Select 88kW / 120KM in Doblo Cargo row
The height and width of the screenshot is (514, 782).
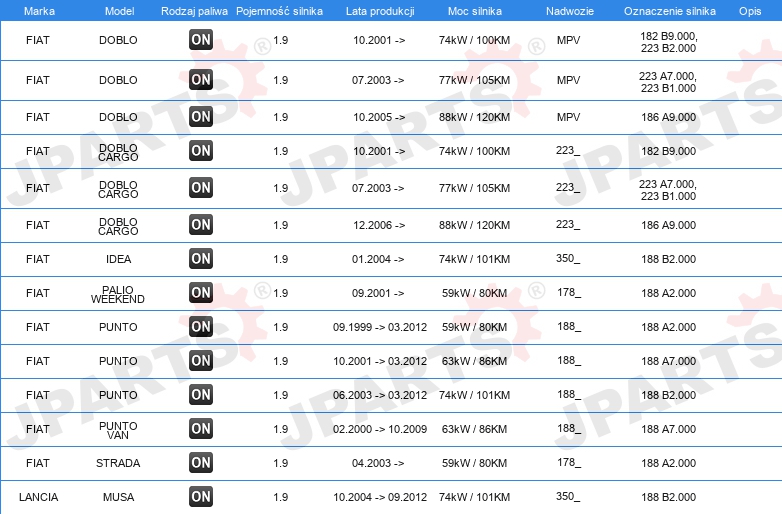click(474, 225)
